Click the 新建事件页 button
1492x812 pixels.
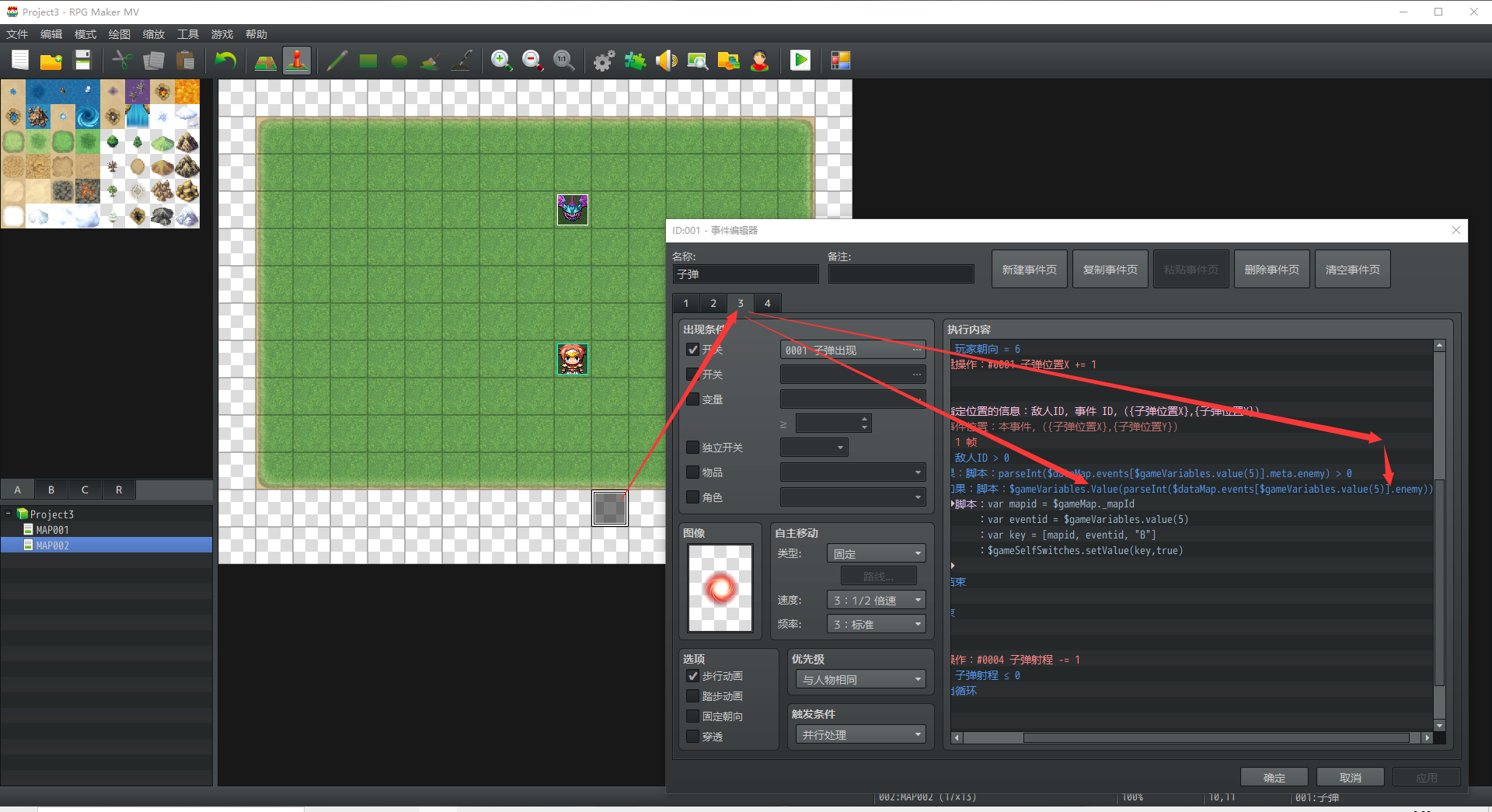pos(1030,270)
